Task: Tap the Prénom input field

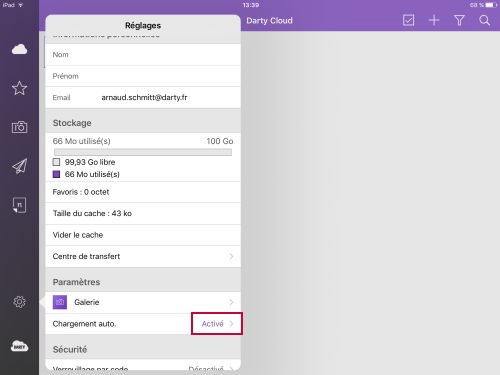Action: coord(143,76)
